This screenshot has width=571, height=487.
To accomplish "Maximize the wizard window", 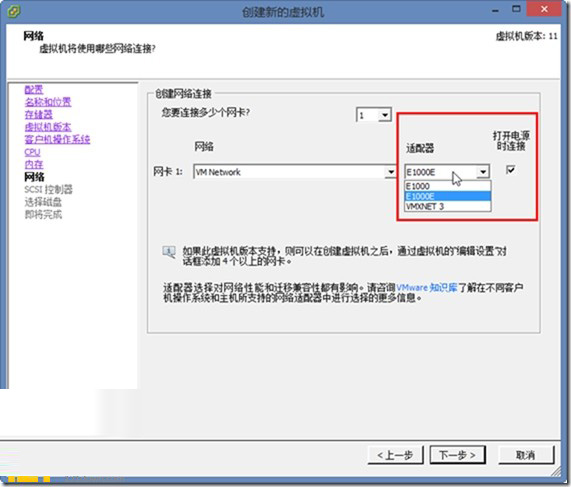I will pyautogui.click(x=516, y=9).
